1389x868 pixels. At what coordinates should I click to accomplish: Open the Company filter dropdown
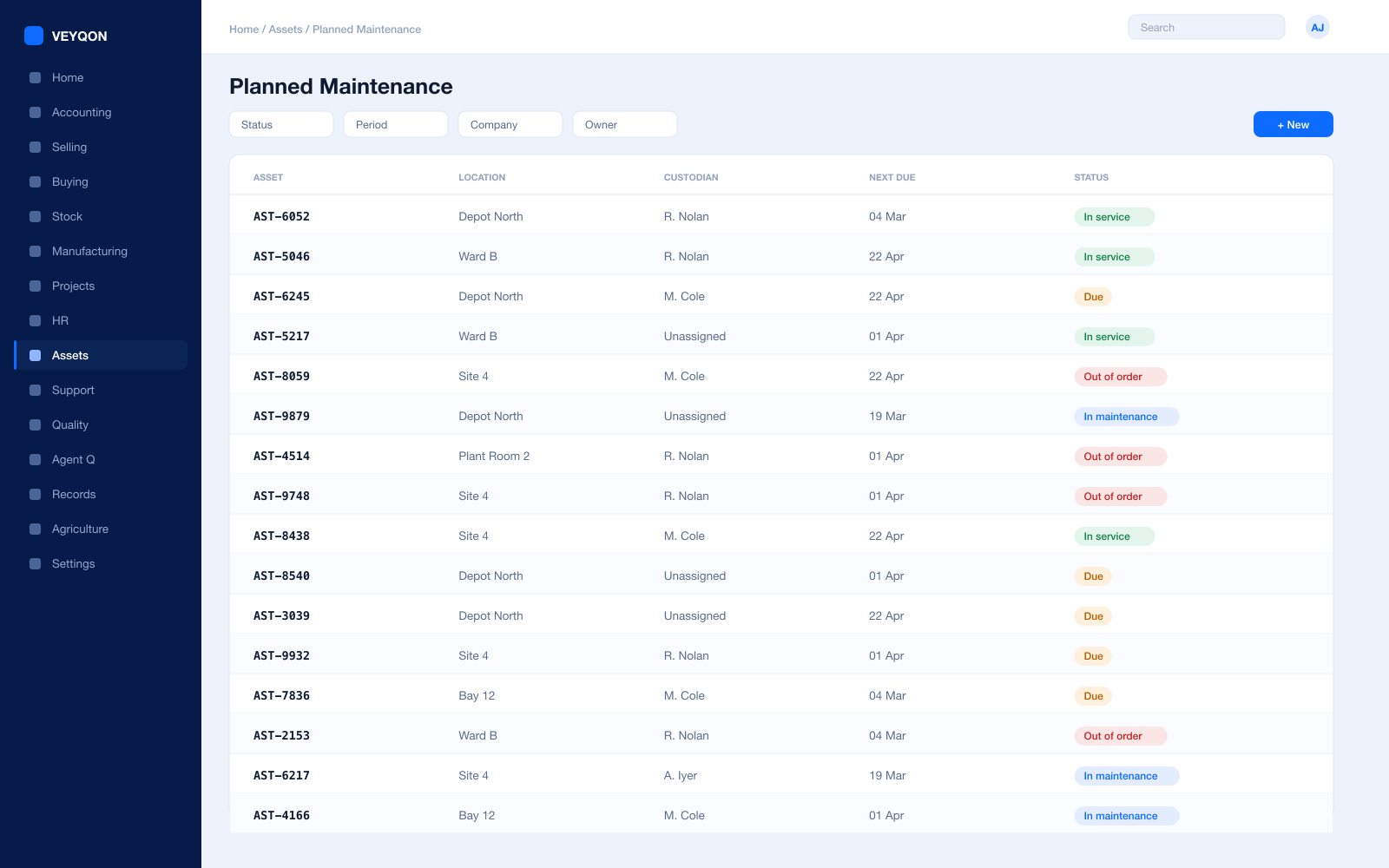pyautogui.click(x=510, y=124)
